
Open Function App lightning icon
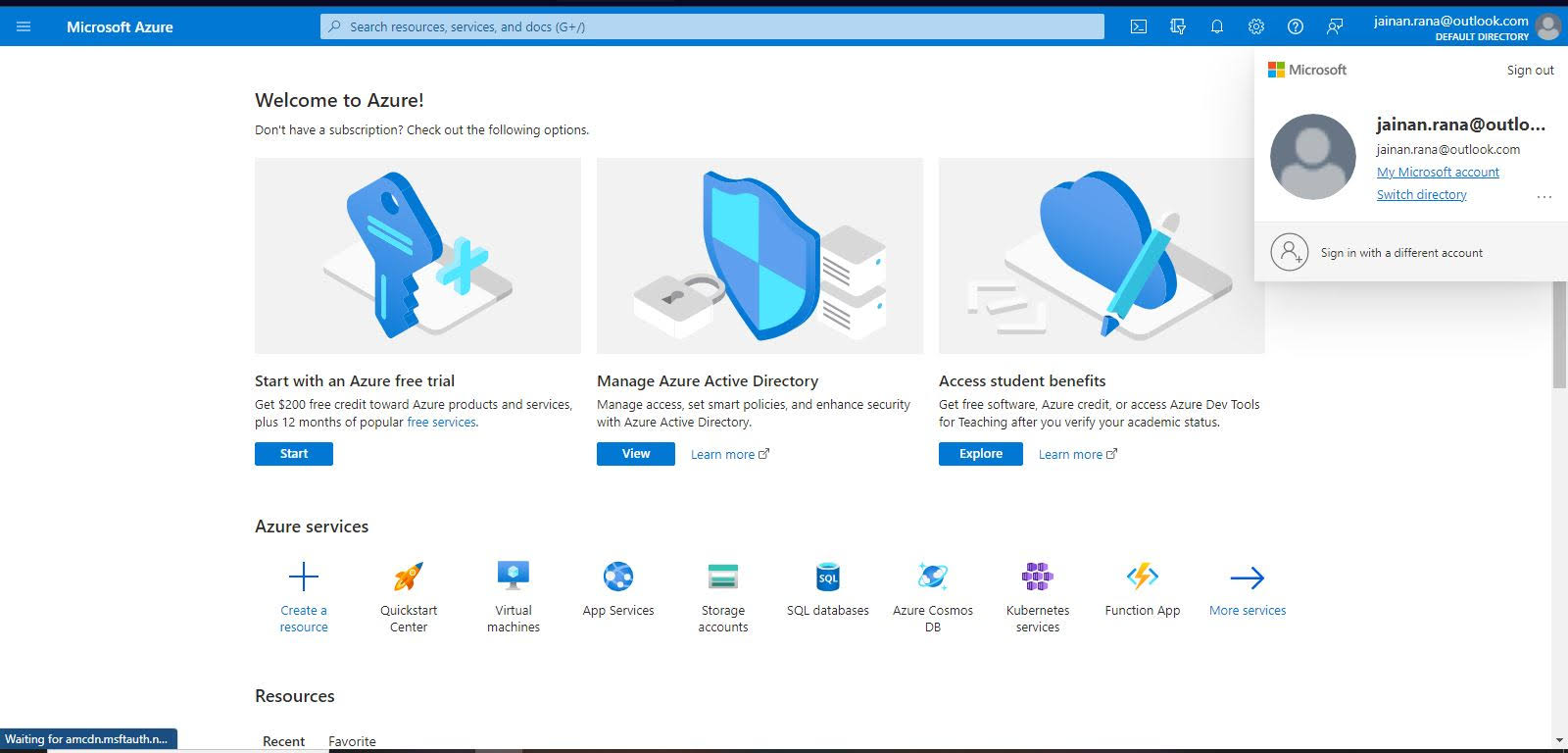(1143, 577)
